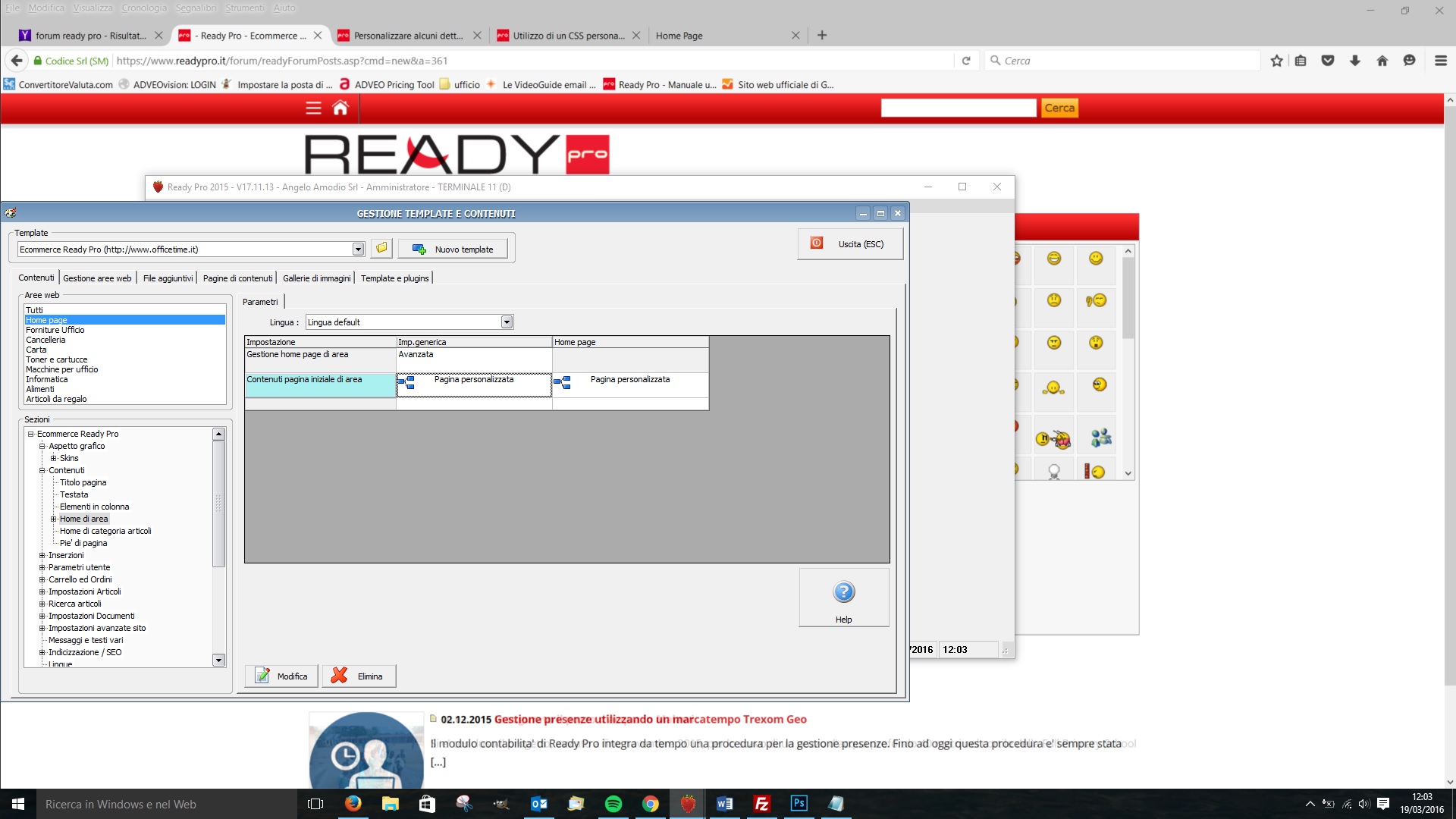Select Home di categoria articoli item

pyautogui.click(x=105, y=531)
